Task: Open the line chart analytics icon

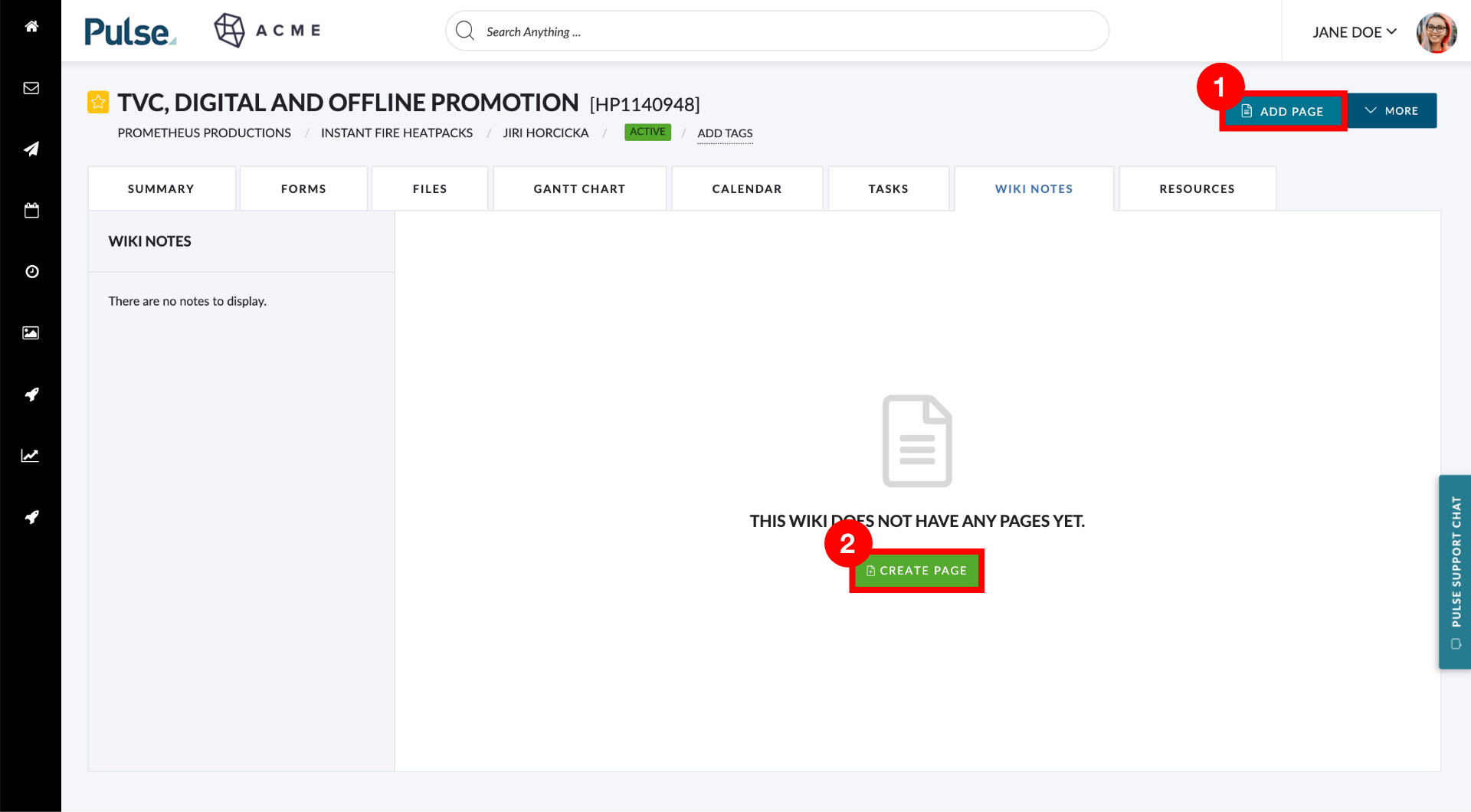Action: pyautogui.click(x=31, y=455)
